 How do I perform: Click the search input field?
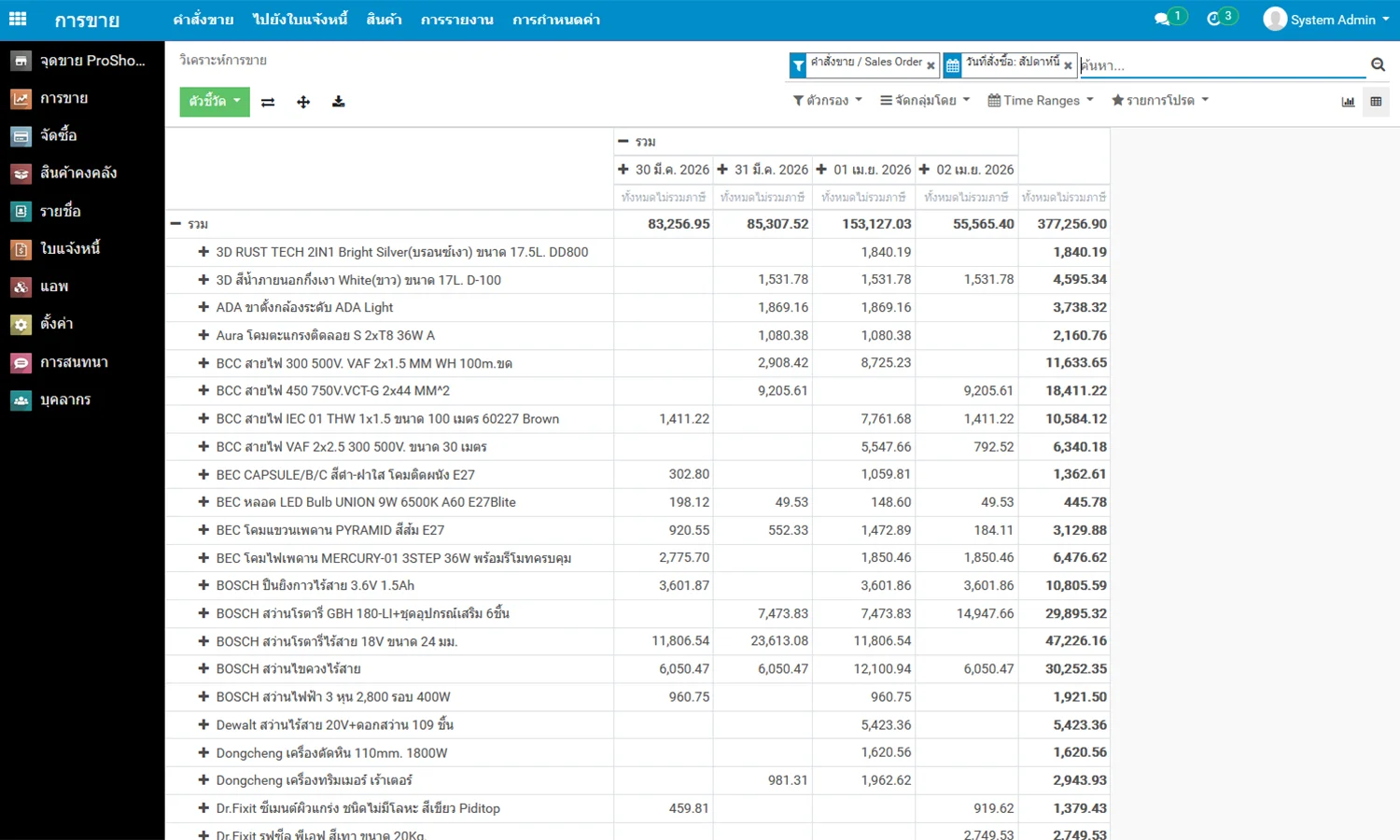[x=1221, y=65]
